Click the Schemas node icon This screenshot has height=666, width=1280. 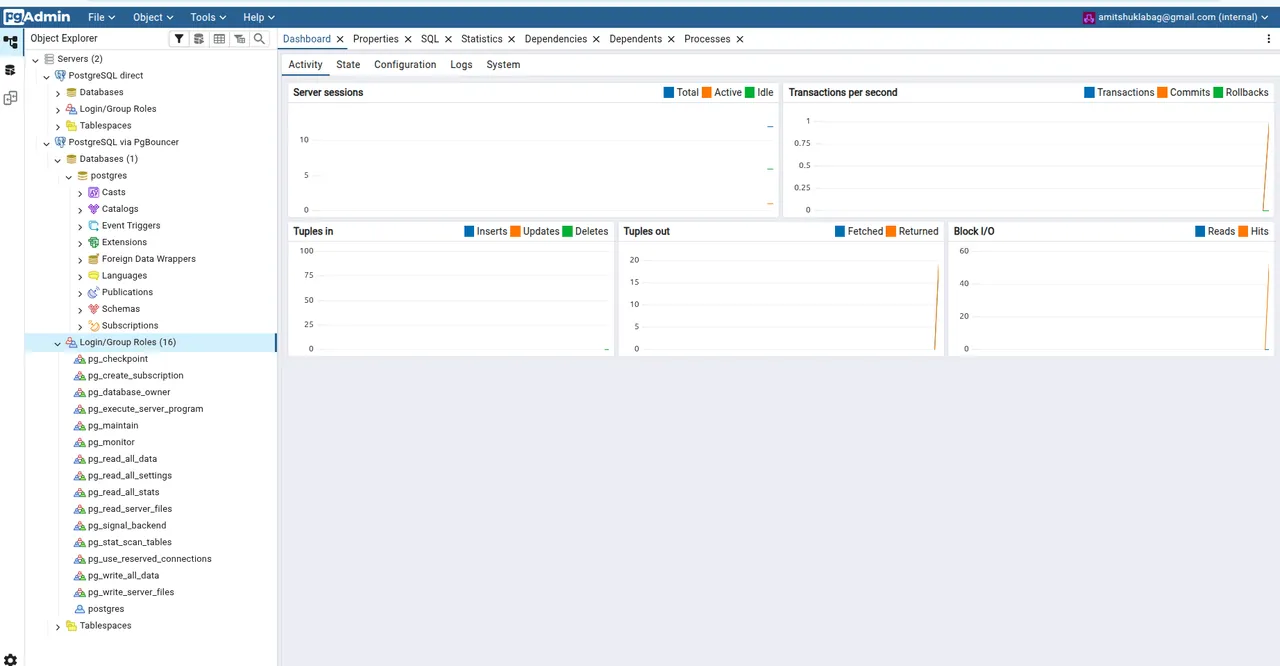pyautogui.click(x=94, y=309)
